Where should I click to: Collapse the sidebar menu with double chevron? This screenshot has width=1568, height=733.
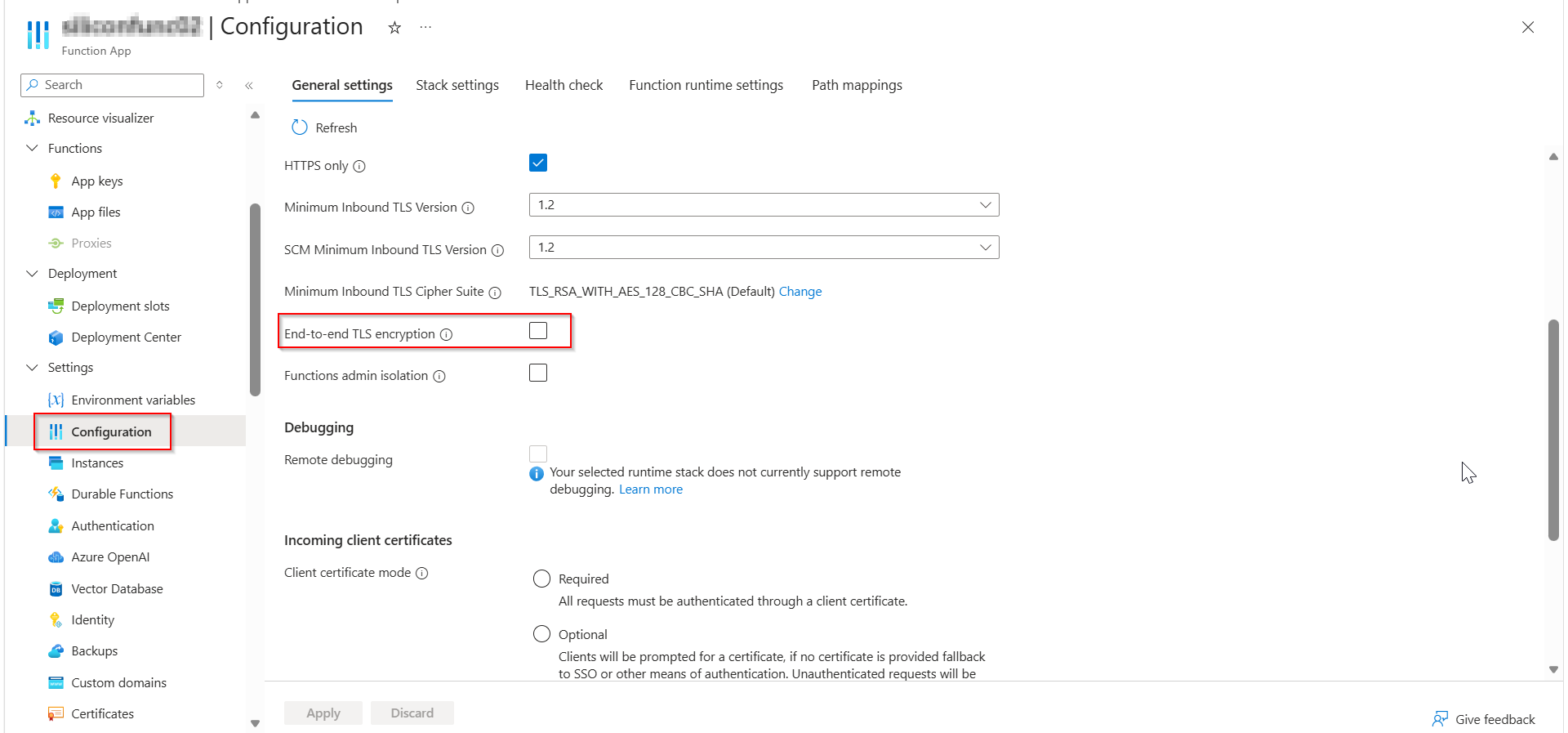point(249,86)
